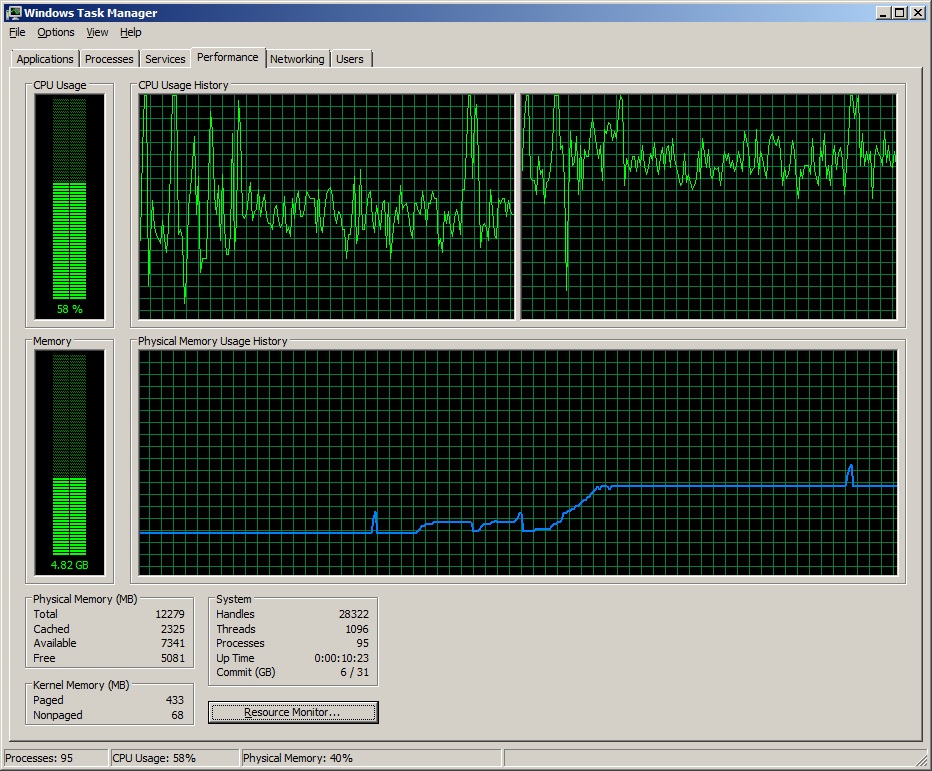Screen dimensions: 932x771
Task: Click the first CPU usage history graph
Action: 326,206
